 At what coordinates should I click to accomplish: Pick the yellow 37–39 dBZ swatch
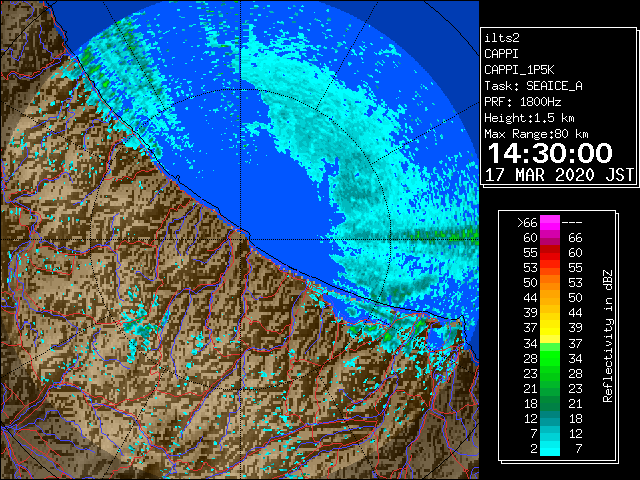[x=550, y=328]
